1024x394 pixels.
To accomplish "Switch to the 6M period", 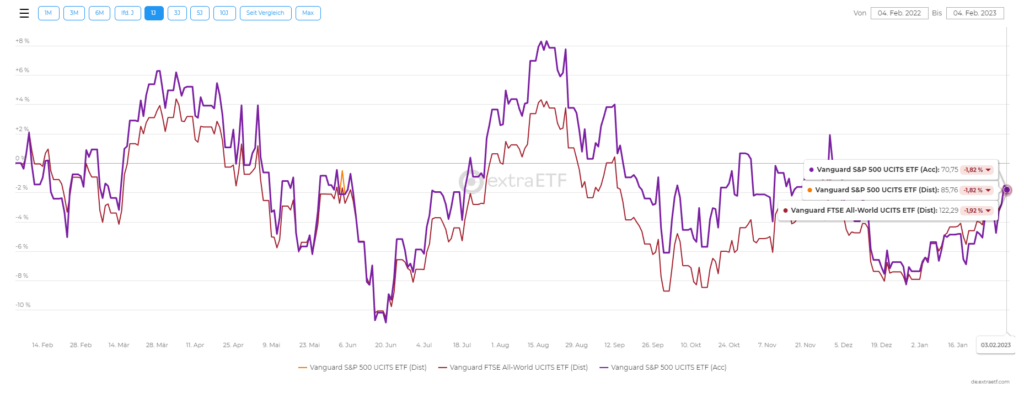I will 99,13.
